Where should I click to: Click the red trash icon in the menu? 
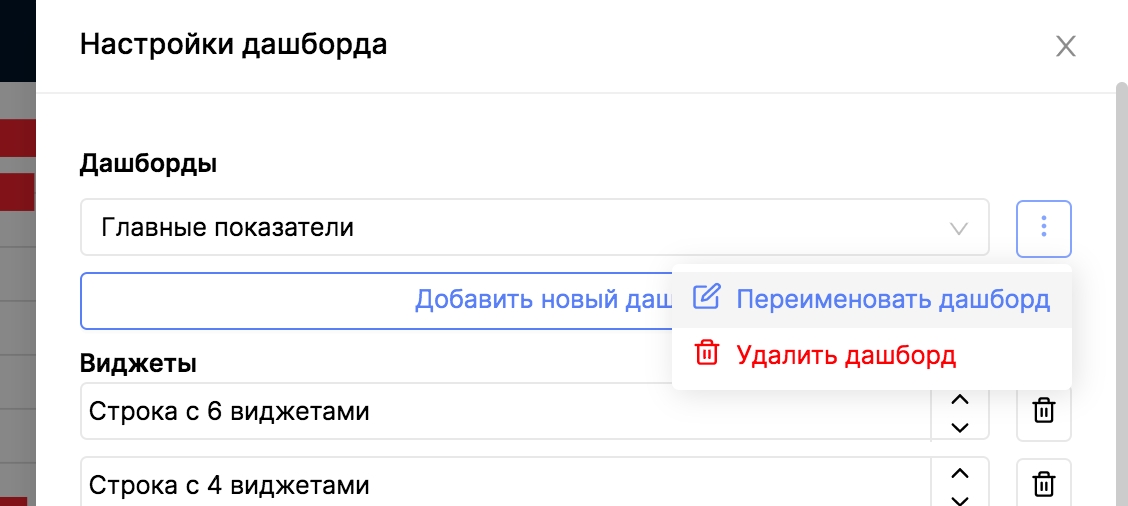(x=707, y=354)
